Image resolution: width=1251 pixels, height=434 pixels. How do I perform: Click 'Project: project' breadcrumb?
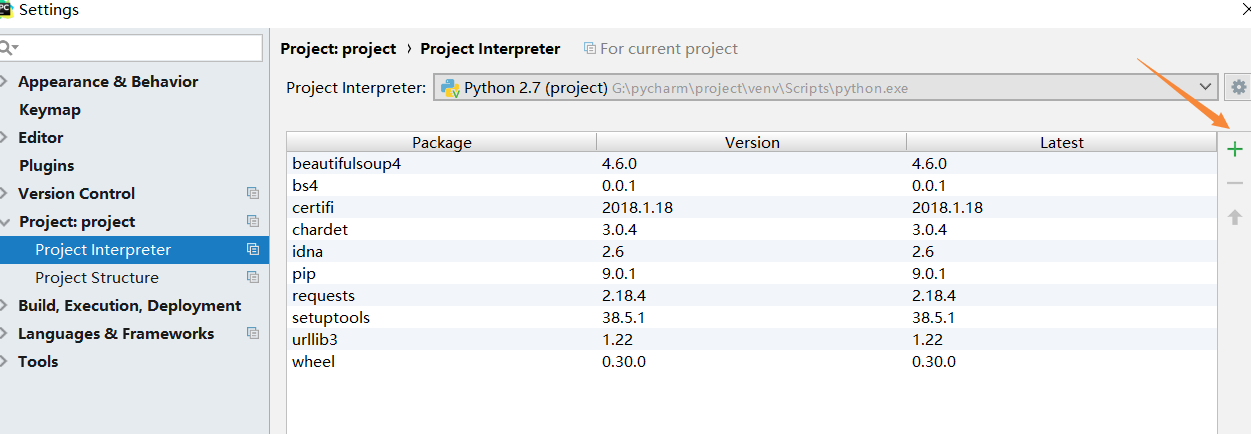(338, 48)
